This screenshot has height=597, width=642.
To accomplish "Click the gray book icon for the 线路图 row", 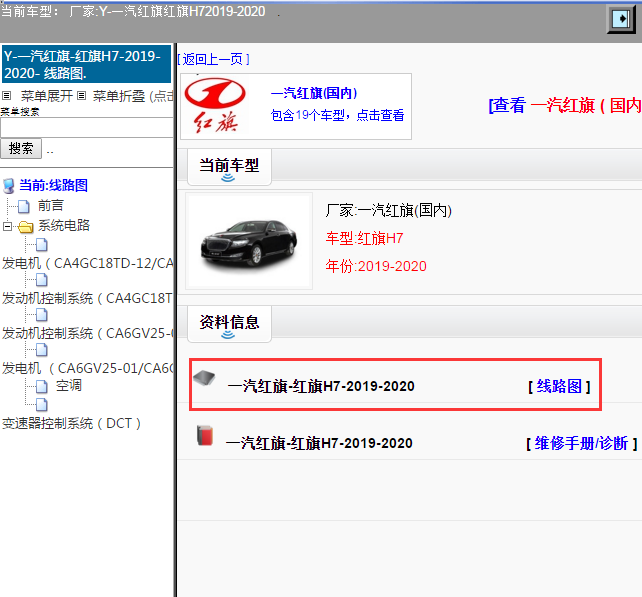I will (204, 378).
